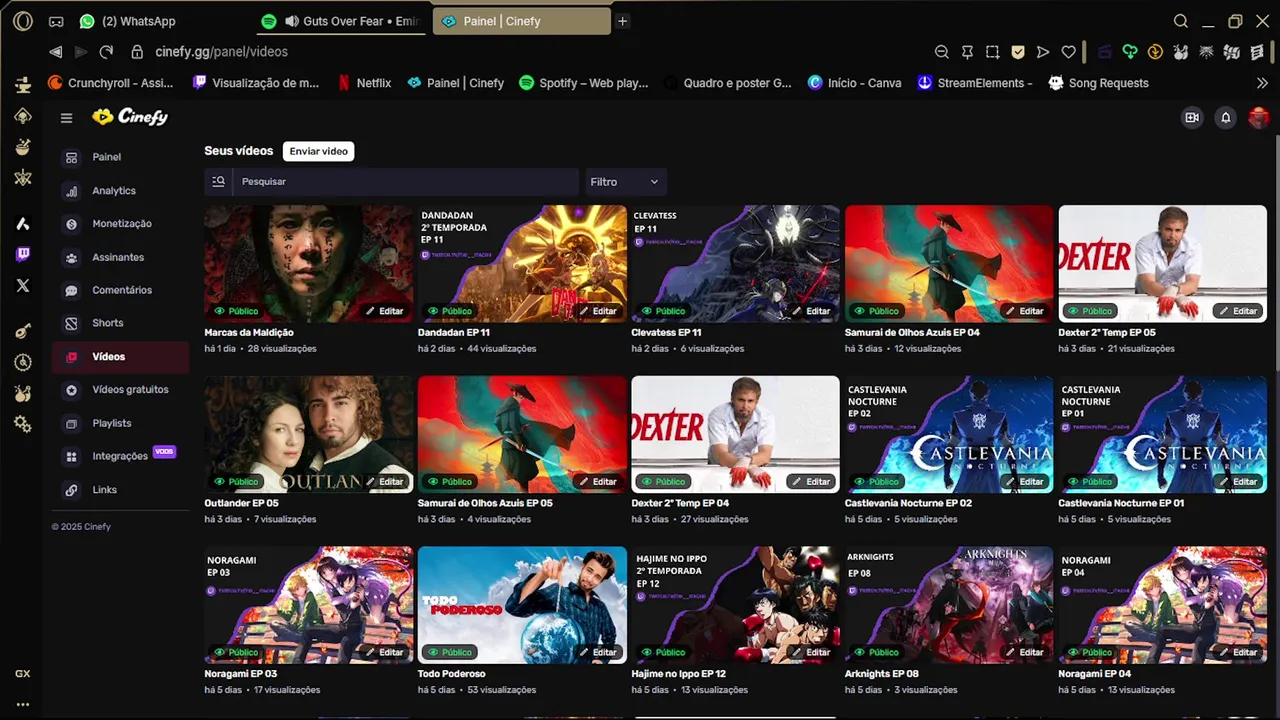Open Opera sidebar settings gear
The height and width of the screenshot is (720, 1280).
(x=23, y=425)
